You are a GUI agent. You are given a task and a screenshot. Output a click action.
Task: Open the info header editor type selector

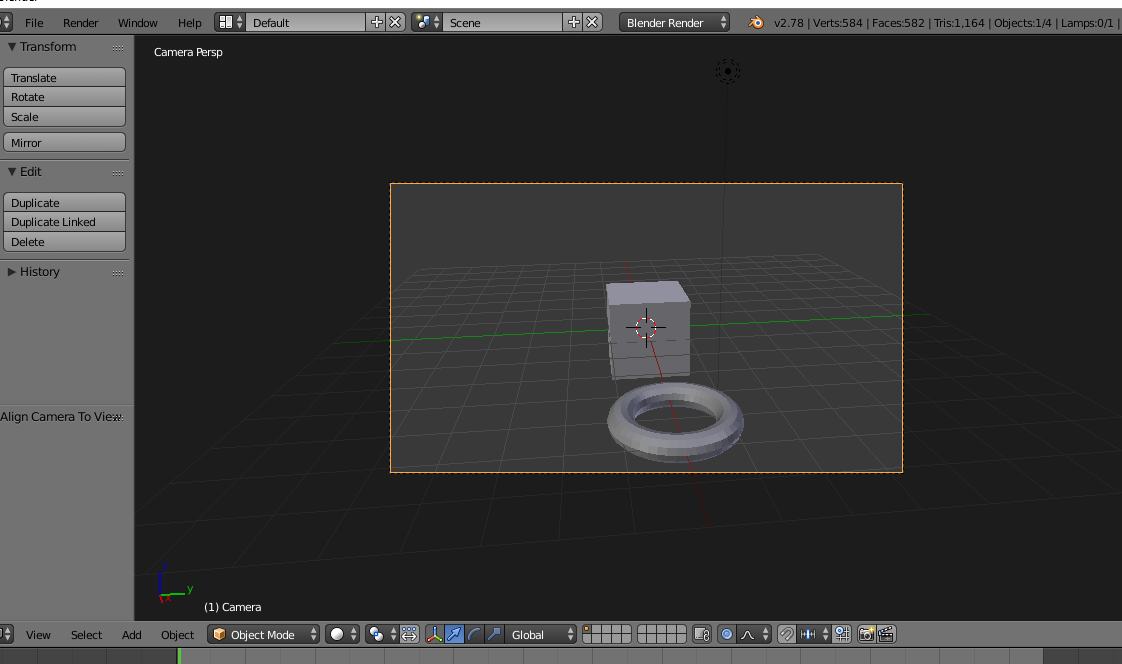pyautogui.click(x=6, y=22)
